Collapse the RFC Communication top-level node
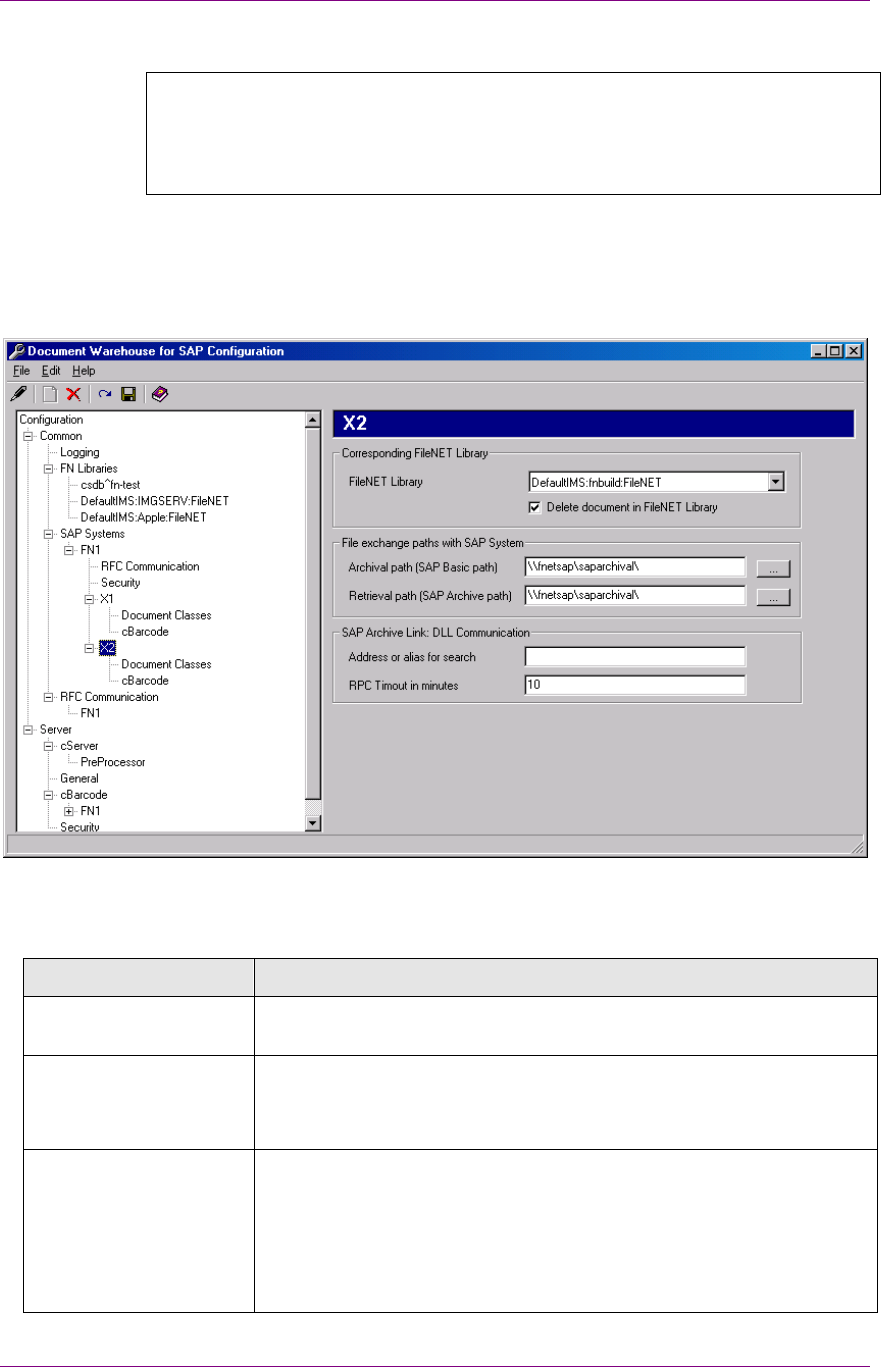Image resolution: width=881 pixels, height=1367 pixels. point(47,697)
